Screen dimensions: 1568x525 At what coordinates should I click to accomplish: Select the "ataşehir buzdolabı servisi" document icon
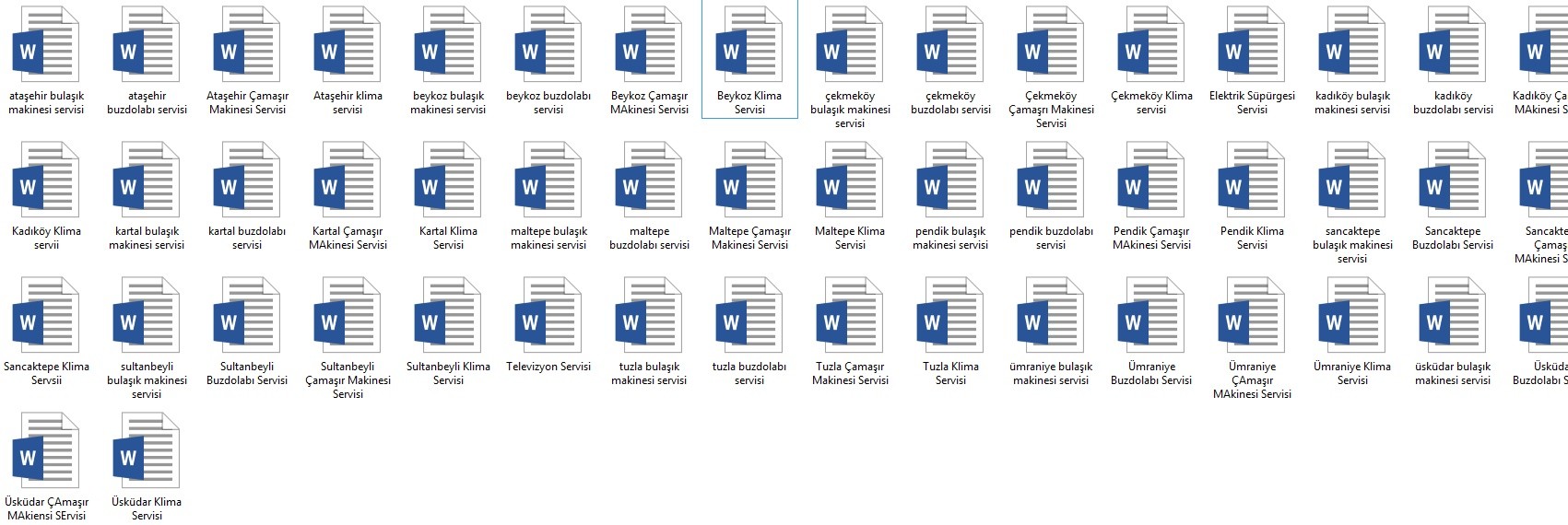(146, 44)
